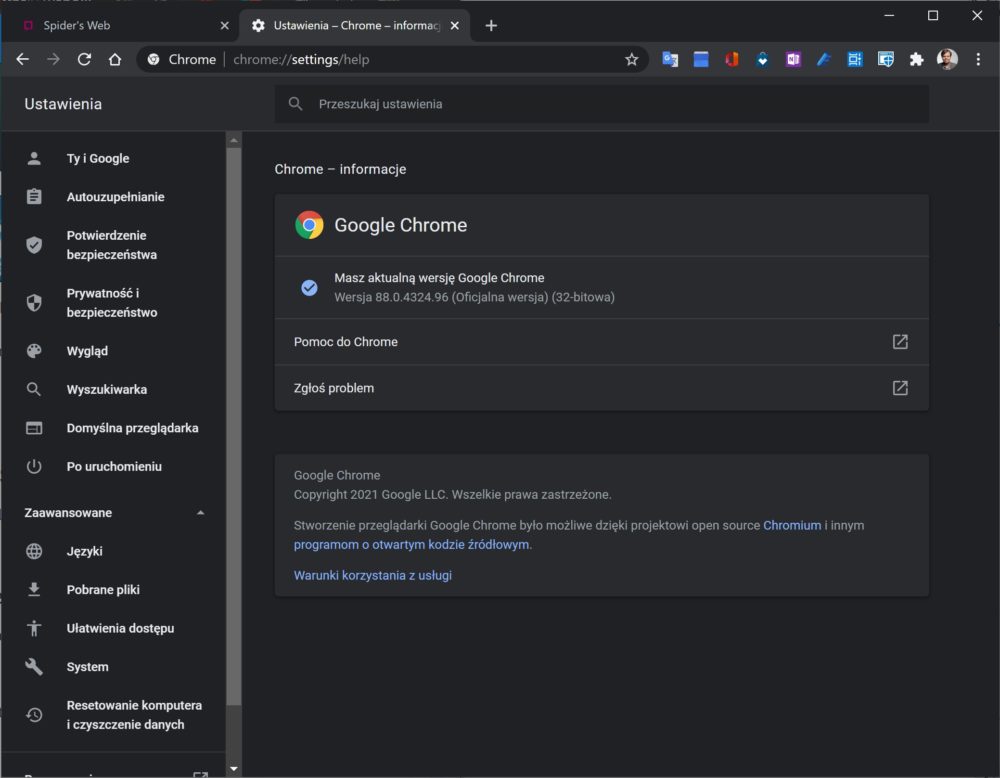Click the person icon beside Ty i Google
The height and width of the screenshot is (778, 1000).
[34, 158]
